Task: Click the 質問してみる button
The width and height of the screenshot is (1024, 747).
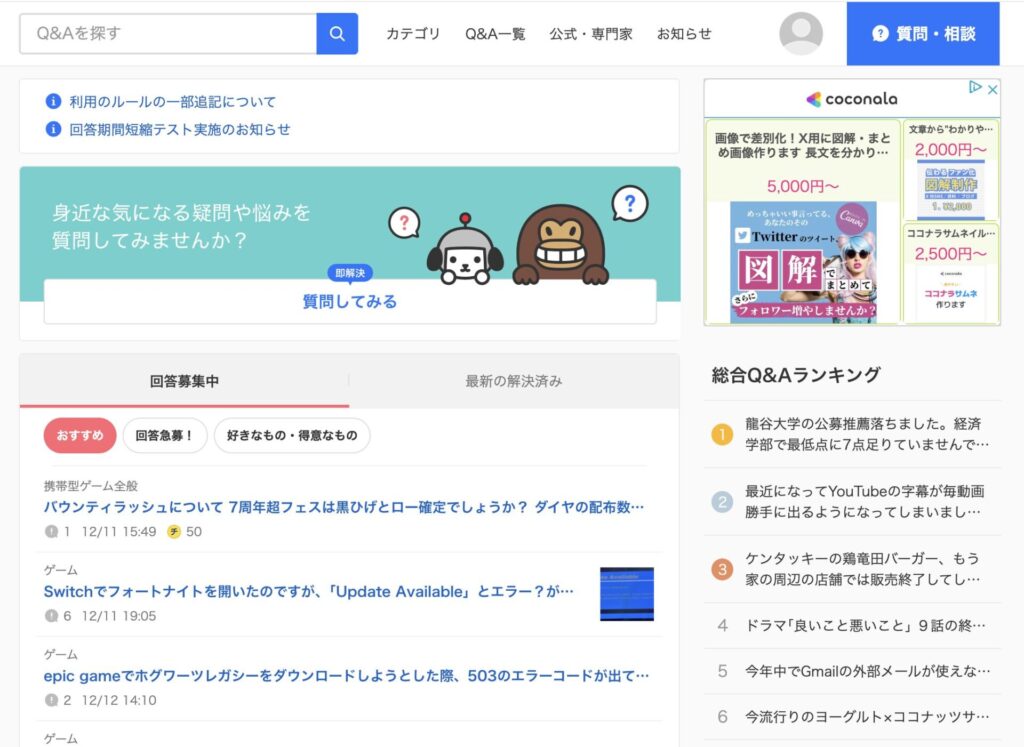Action: [350, 301]
